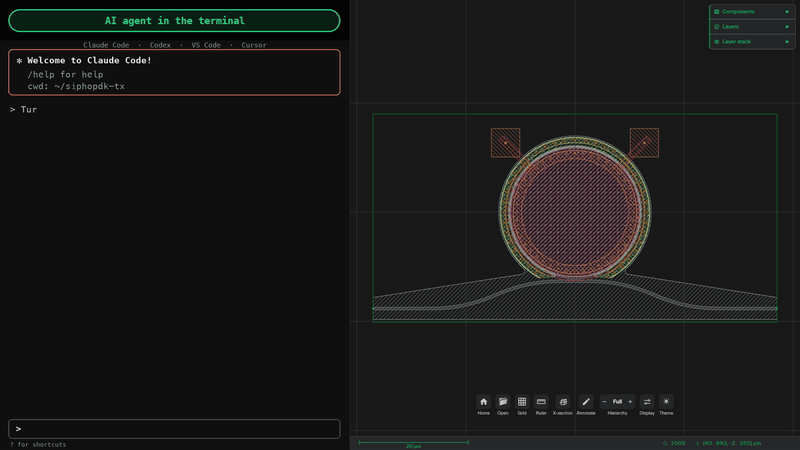The height and width of the screenshot is (450, 800).
Task: Select the Codex tab
Action: click(160, 45)
